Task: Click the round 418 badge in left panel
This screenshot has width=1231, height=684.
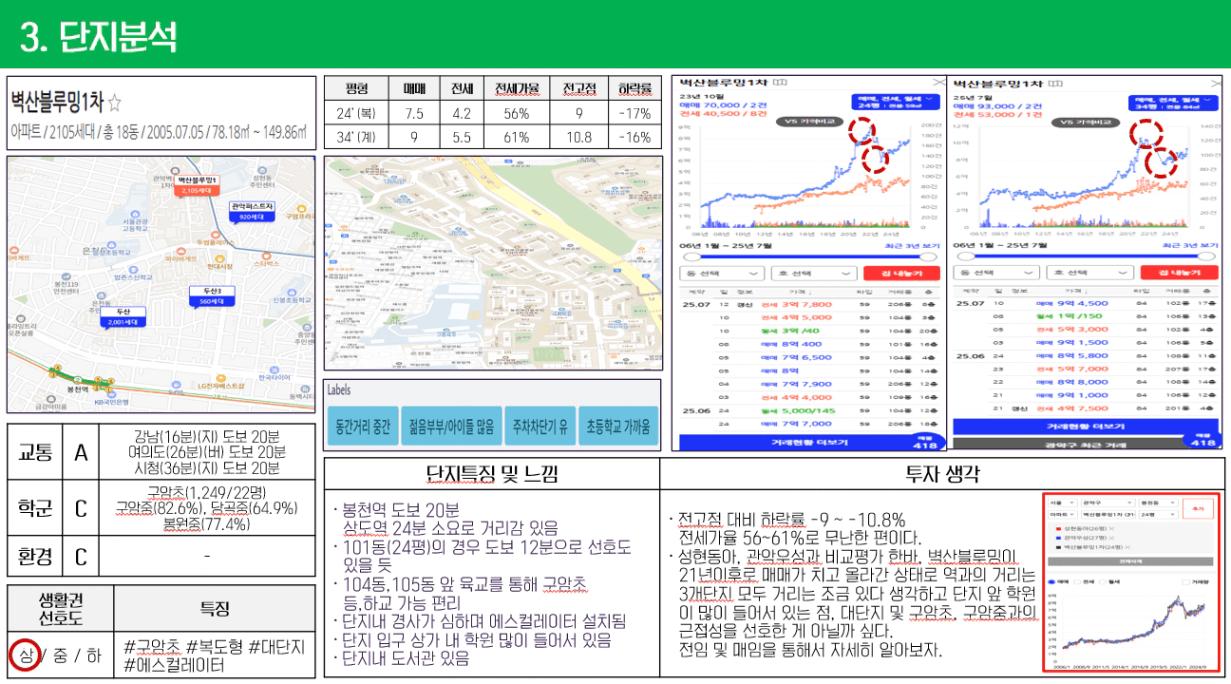Action: 924,441
